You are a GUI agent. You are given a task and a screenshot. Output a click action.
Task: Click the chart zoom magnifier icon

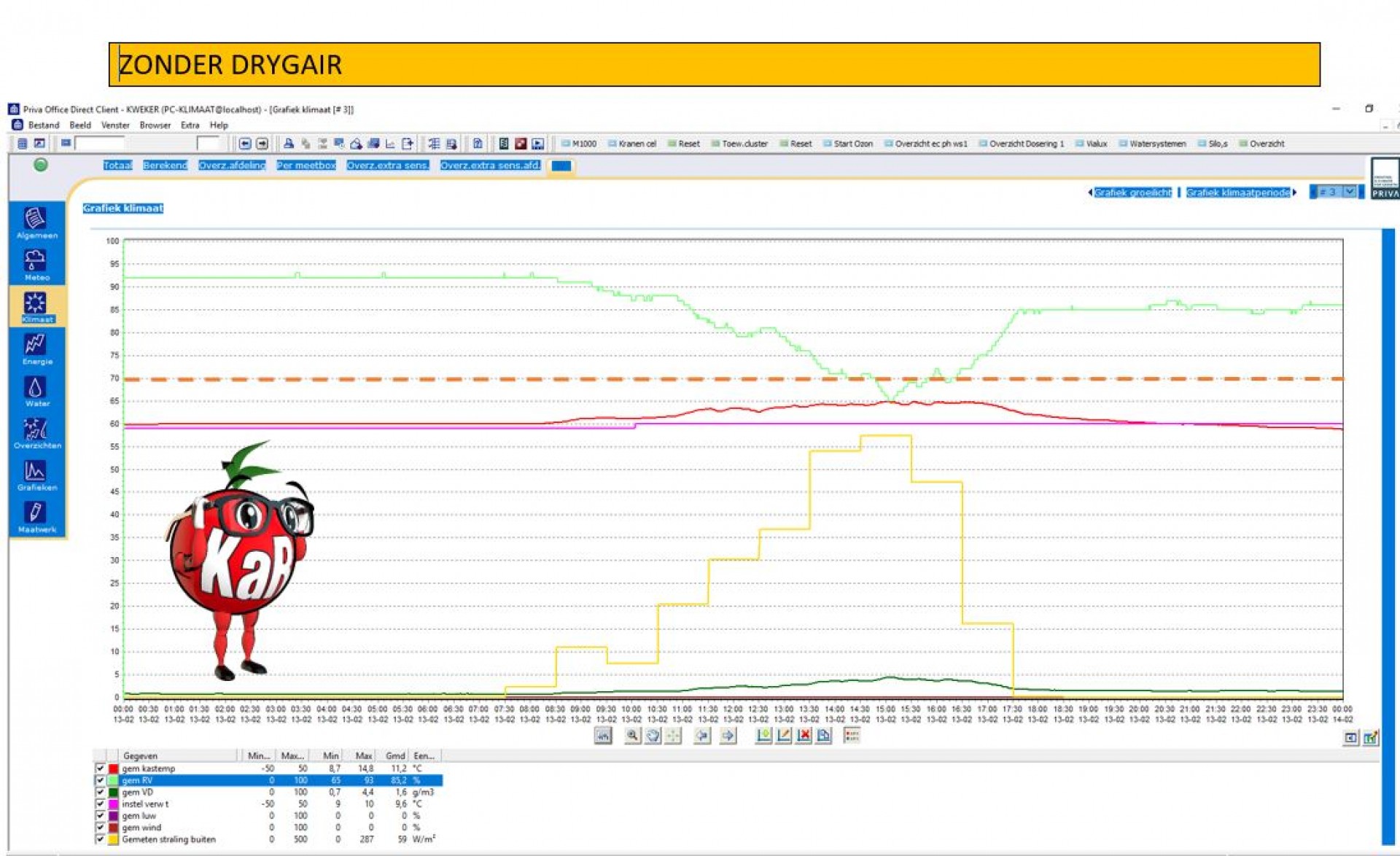click(x=633, y=736)
